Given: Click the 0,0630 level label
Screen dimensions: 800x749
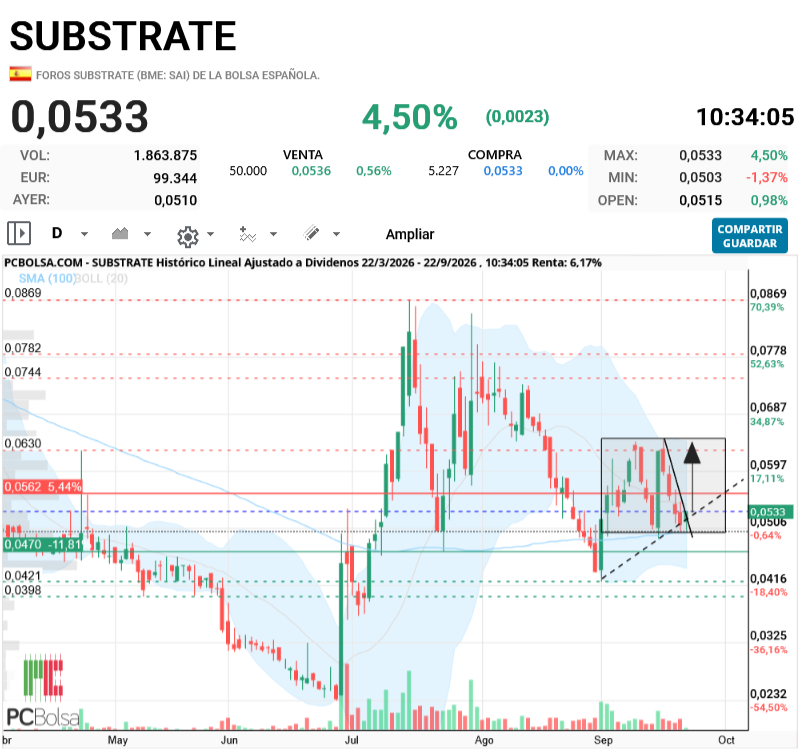Looking at the screenshot, I should (x=23, y=443).
